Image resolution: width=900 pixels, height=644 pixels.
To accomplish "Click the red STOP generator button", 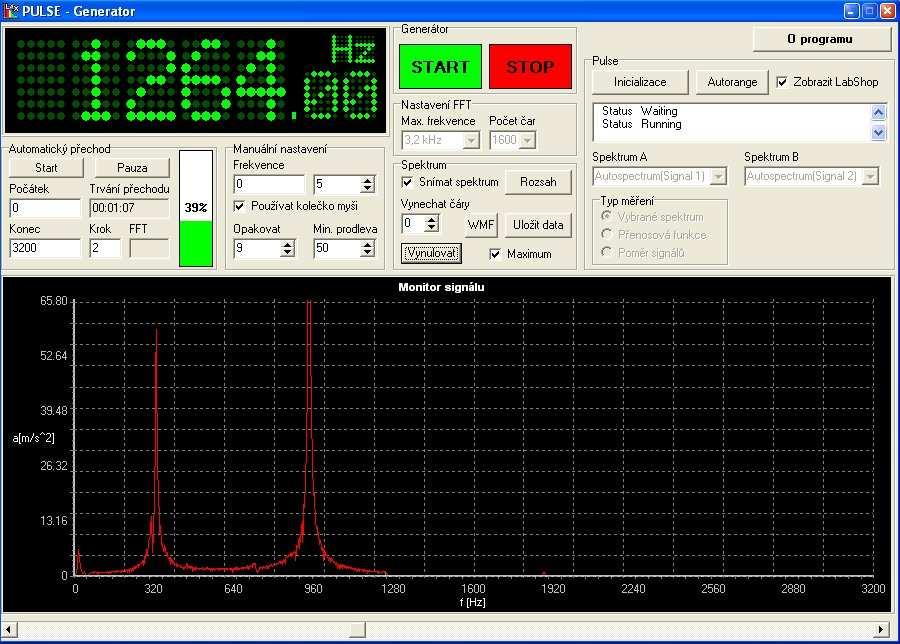I will [530, 67].
